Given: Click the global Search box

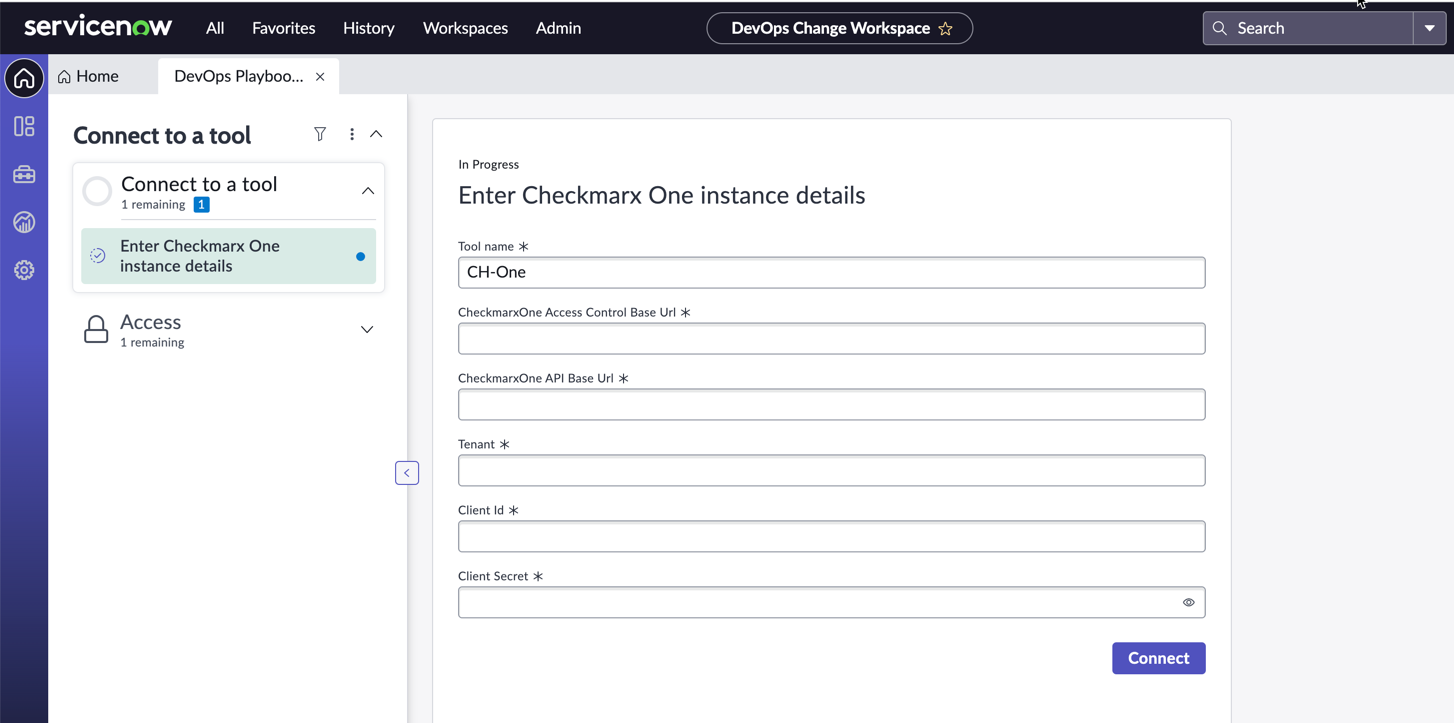Looking at the screenshot, I should pos(1308,28).
